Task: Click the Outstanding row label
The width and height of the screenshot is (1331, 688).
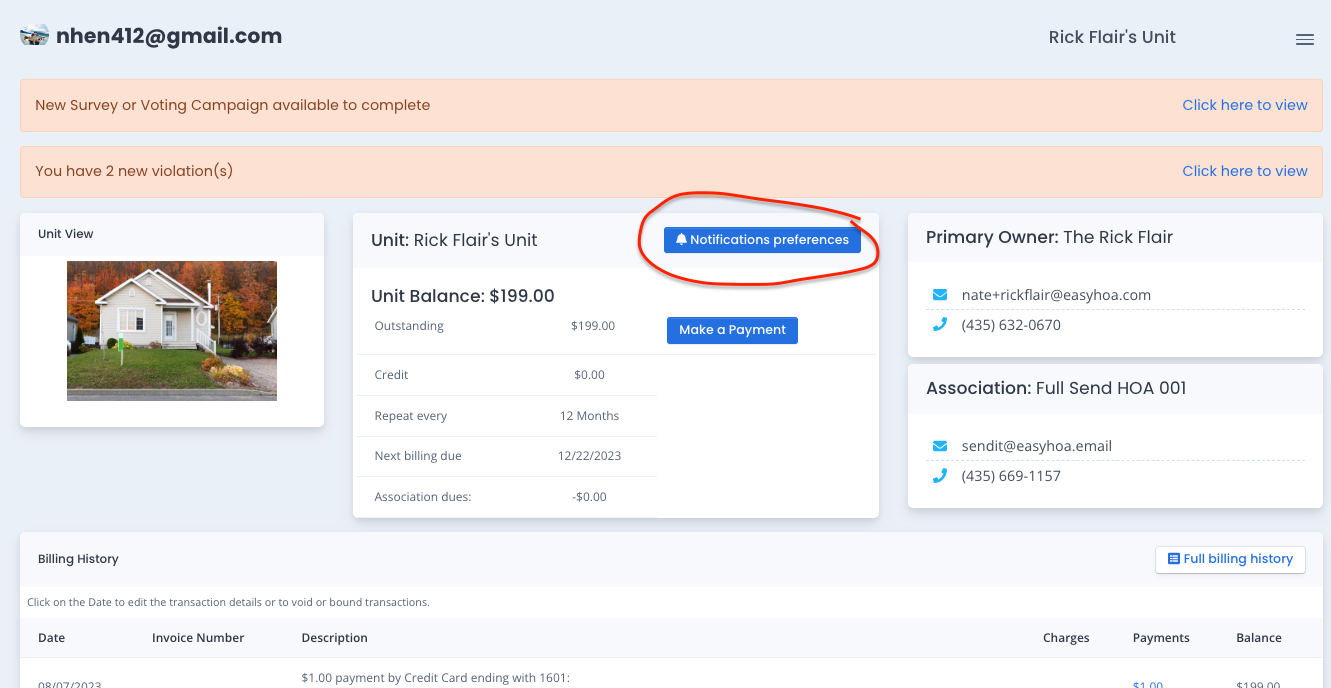Action: [409, 326]
